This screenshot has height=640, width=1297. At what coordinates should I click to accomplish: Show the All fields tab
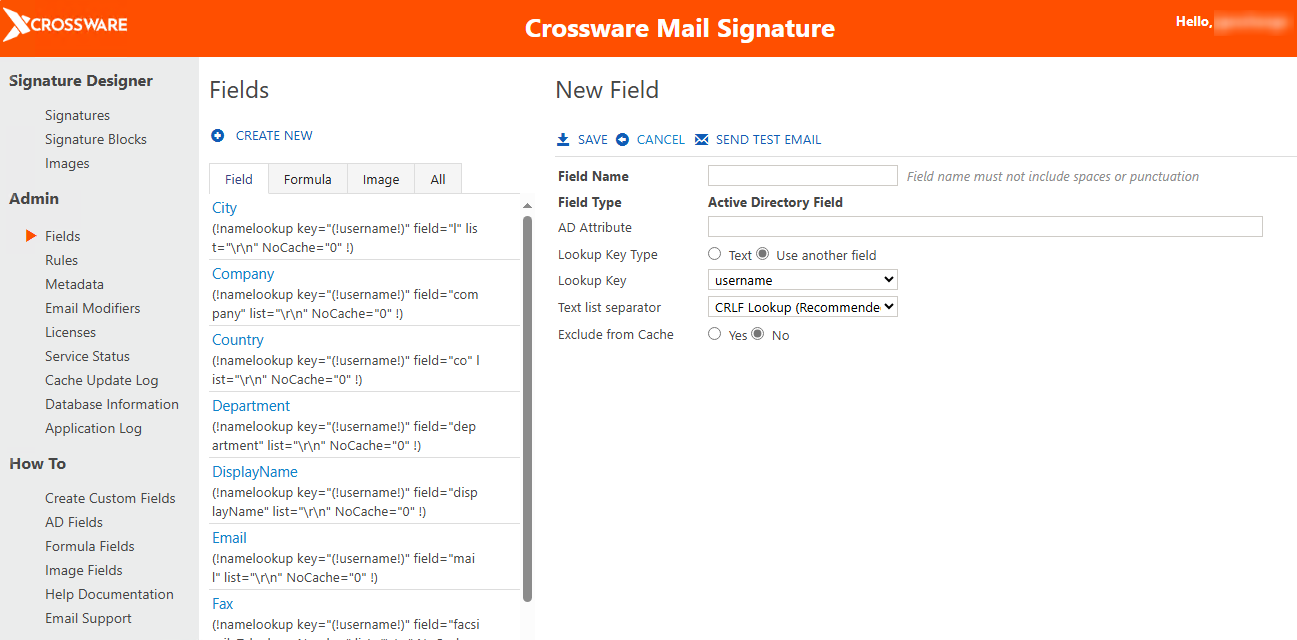[438, 179]
